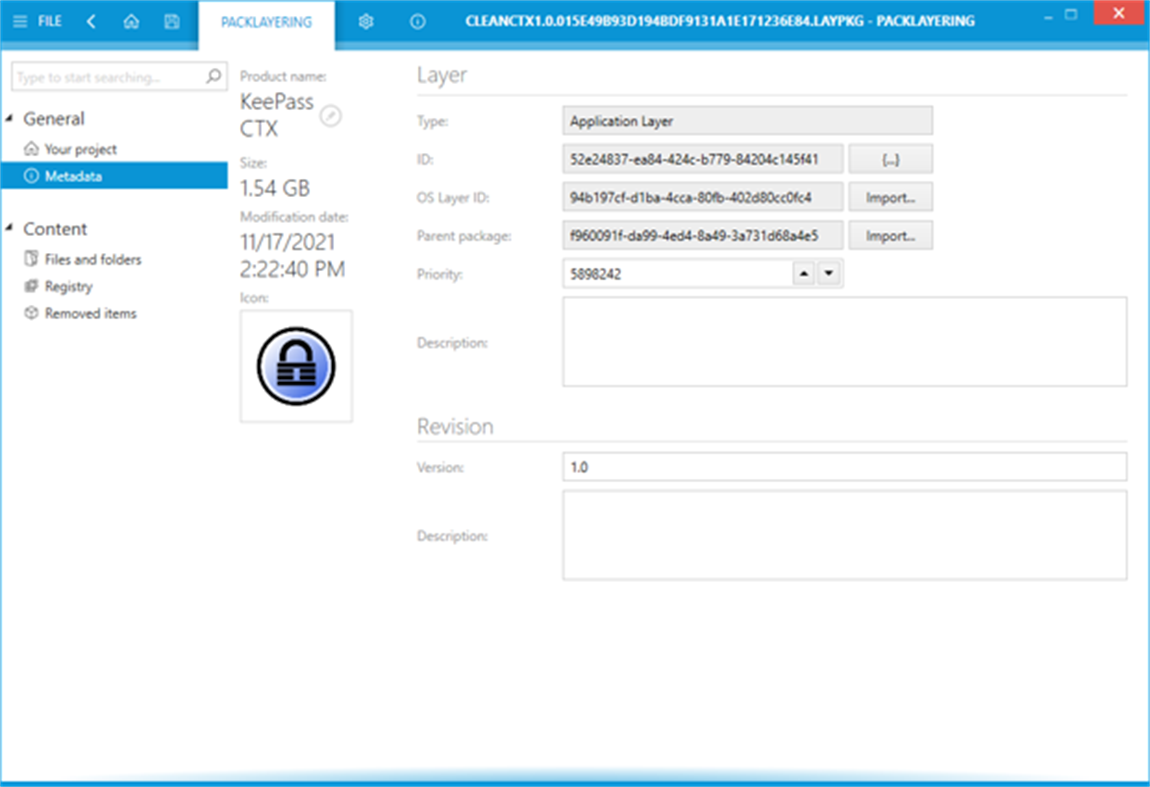Viewport: 1150px width, 787px height.
Task: Click the Priority value field
Action: pos(678,274)
